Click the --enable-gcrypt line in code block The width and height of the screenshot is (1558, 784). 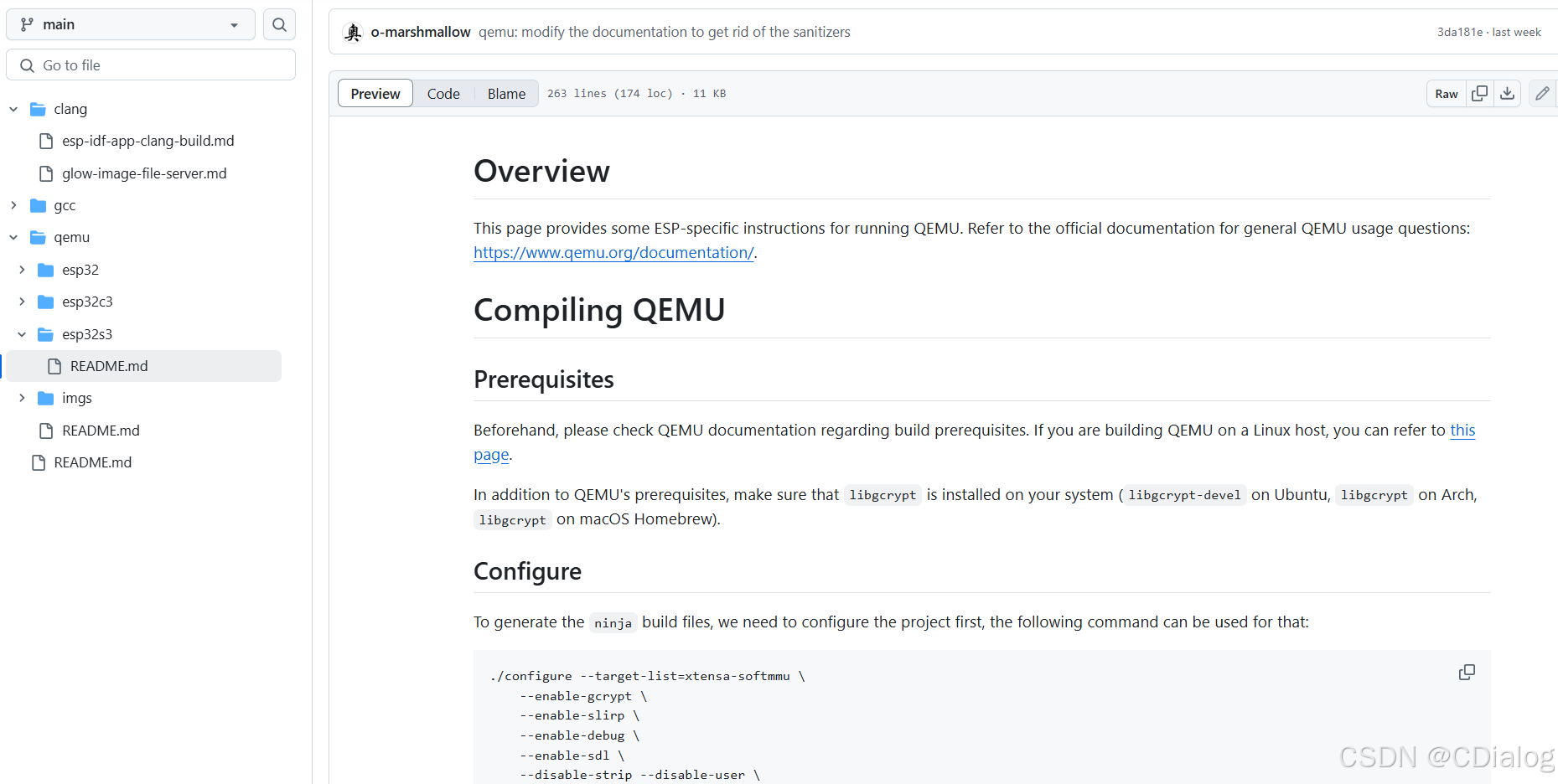[582, 696]
